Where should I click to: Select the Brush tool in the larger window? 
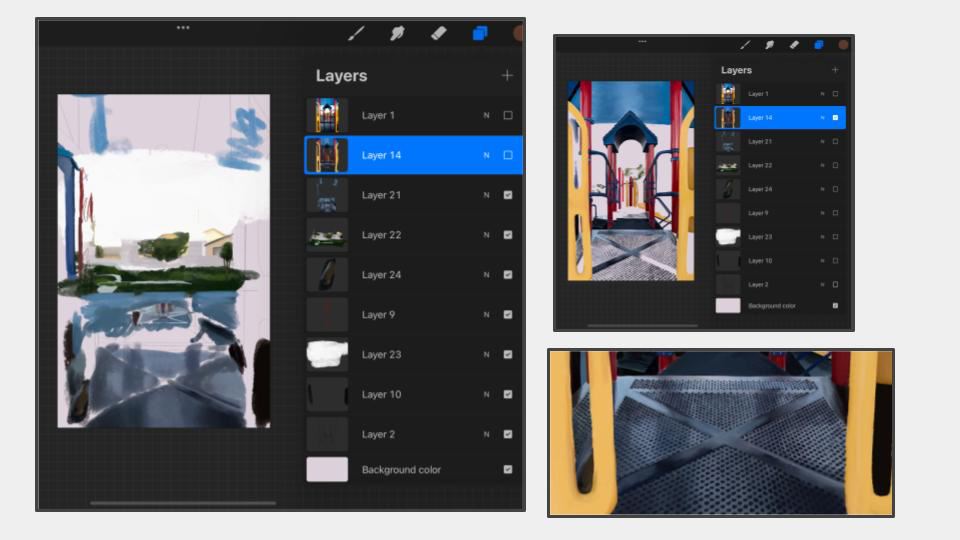pyautogui.click(x=356, y=33)
